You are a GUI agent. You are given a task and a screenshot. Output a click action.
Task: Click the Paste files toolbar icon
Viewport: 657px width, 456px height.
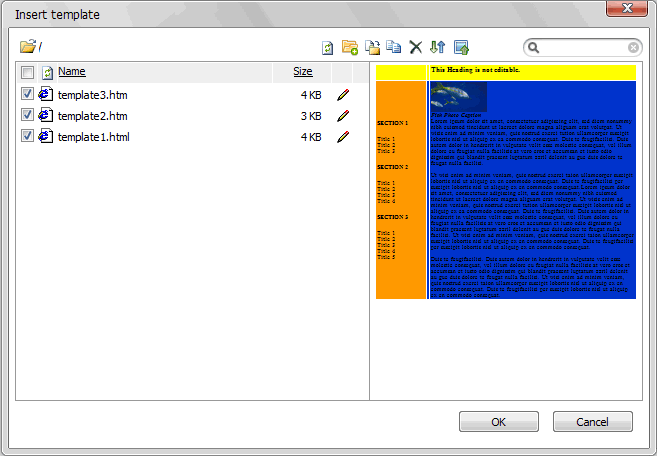(372, 47)
